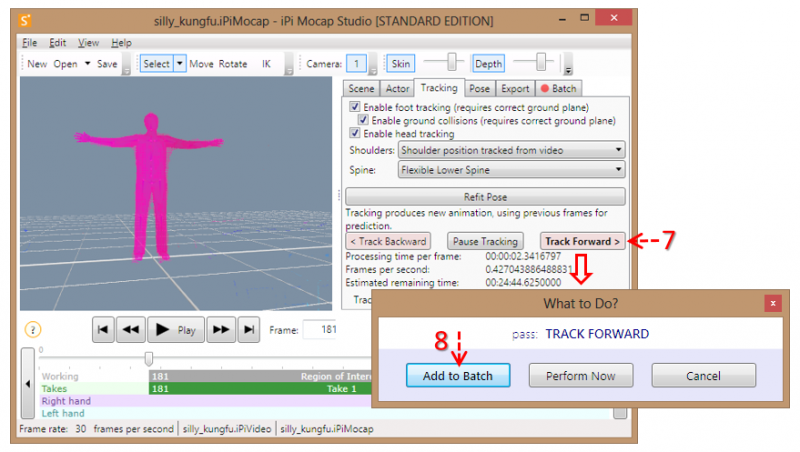Click Cancel in What to Do dialog
The height and width of the screenshot is (452, 800).
point(703,375)
